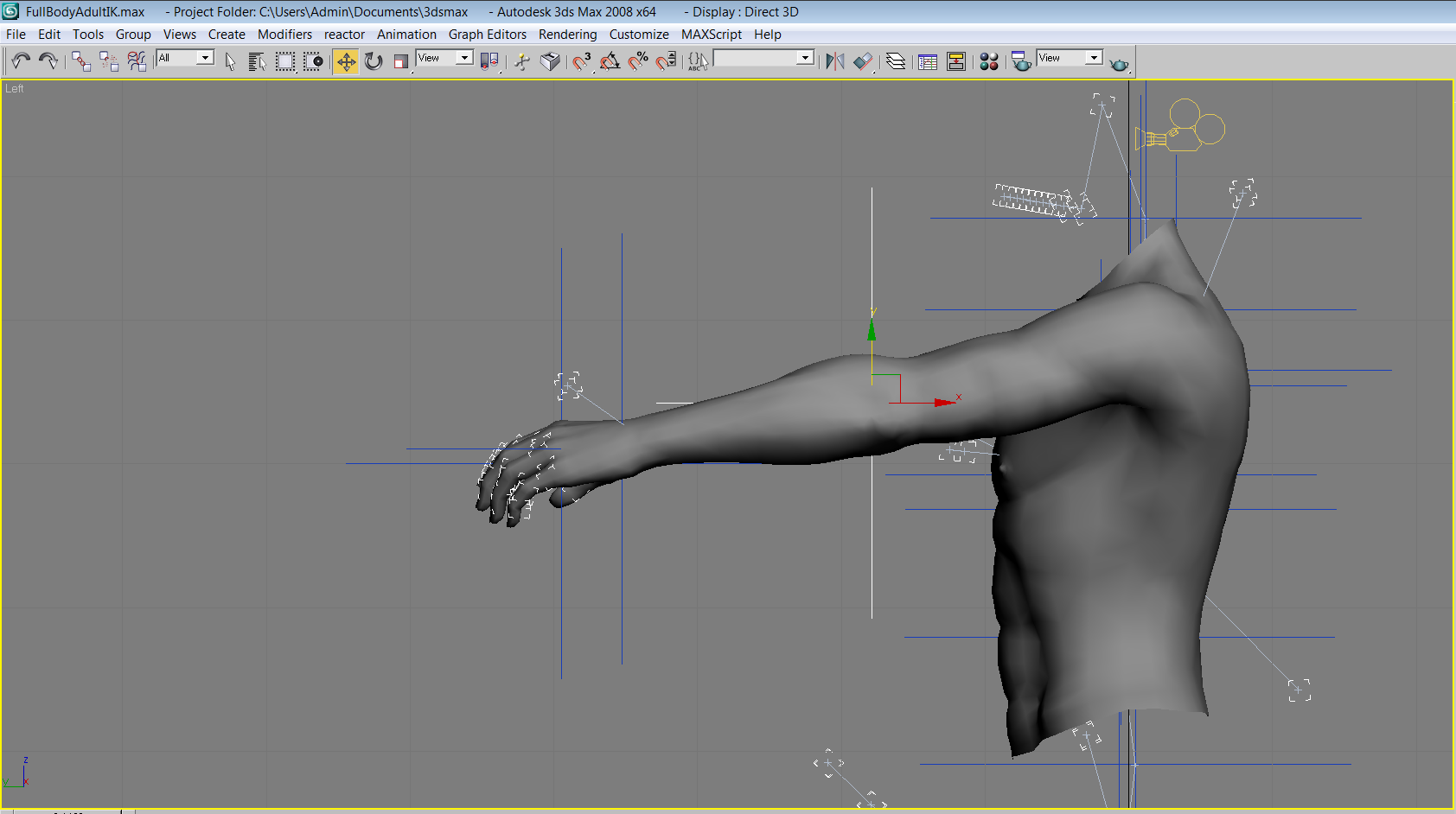The image size is (1456, 814).
Task: Open the Layer Manager icon
Action: pos(896,60)
